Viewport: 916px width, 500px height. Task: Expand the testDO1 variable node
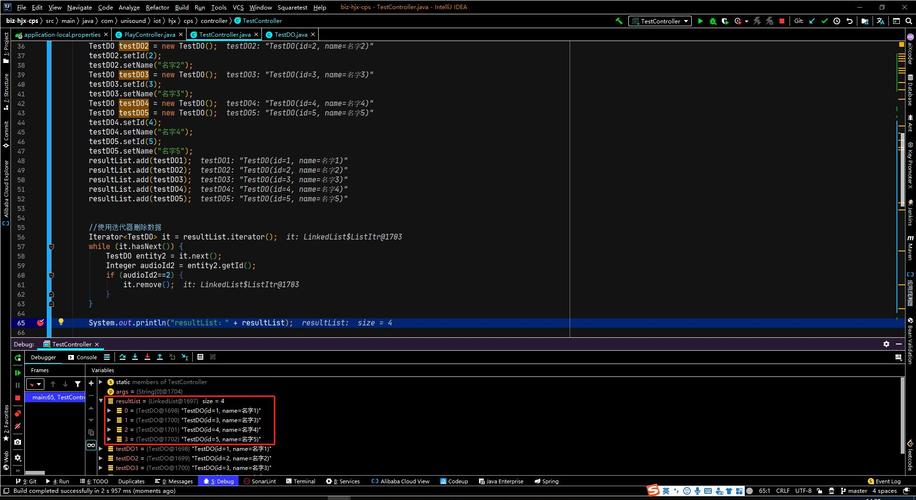(100, 449)
